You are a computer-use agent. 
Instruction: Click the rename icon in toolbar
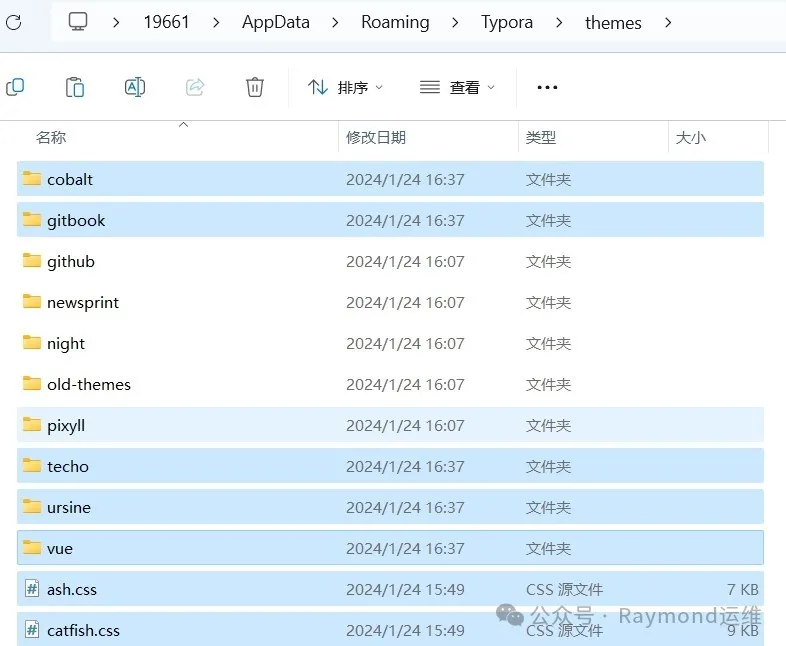pos(135,87)
